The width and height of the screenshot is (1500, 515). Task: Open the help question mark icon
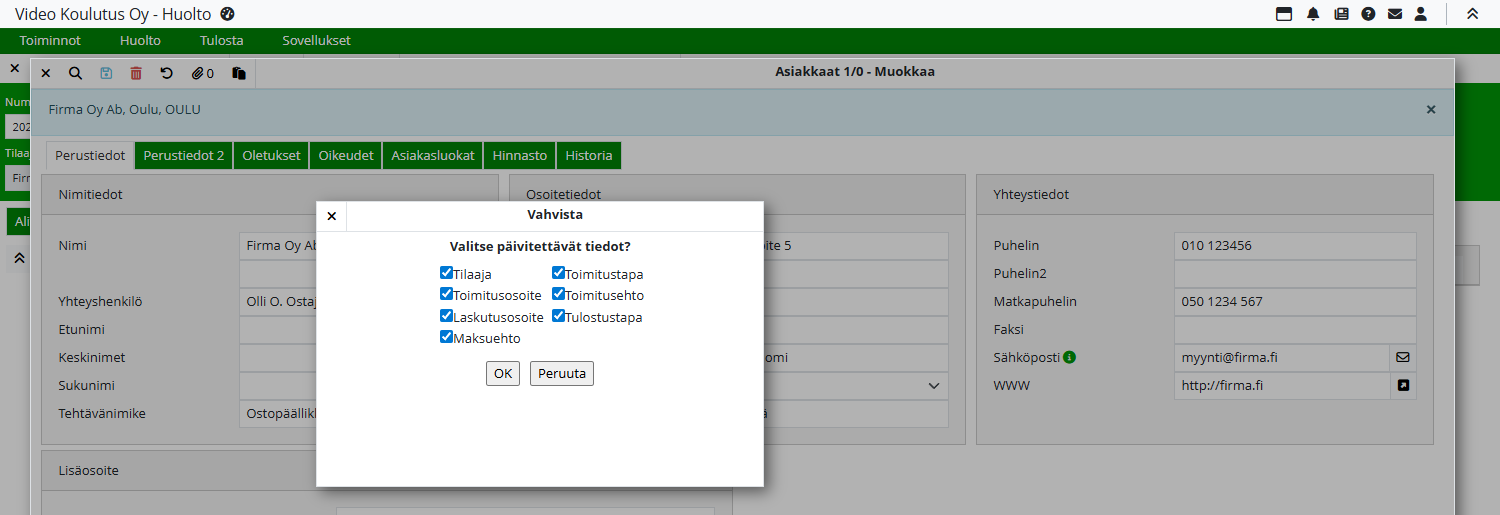click(x=1368, y=14)
